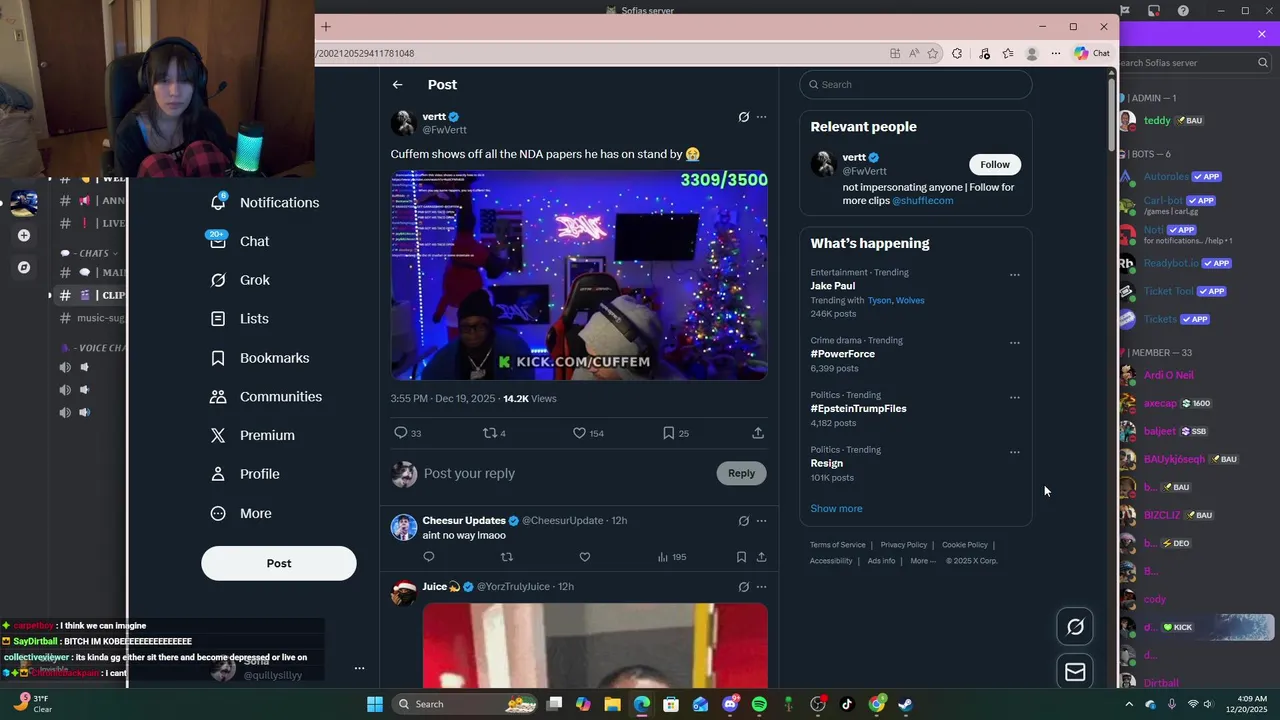Open more options for Resign trend
Viewport: 1280px width, 720px height.
coord(1014,452)
